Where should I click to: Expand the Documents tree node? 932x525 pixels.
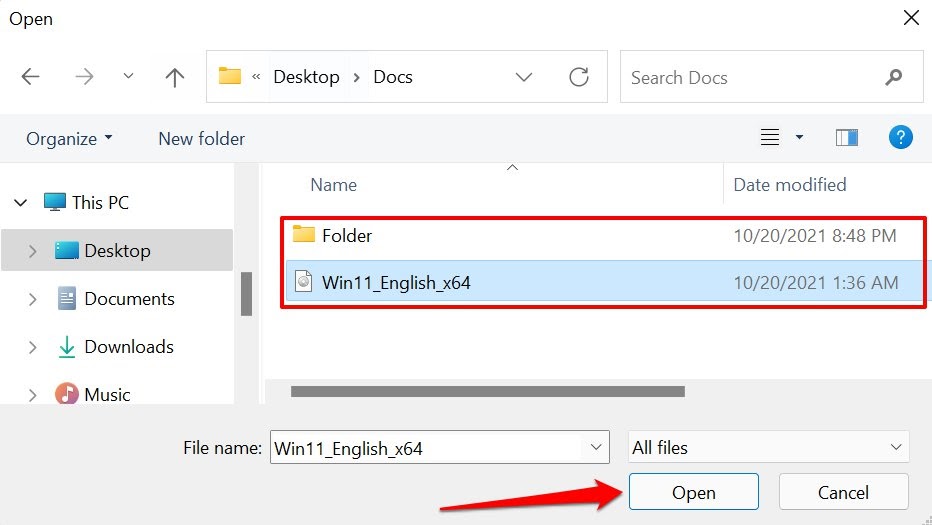(x=33, y=299)
